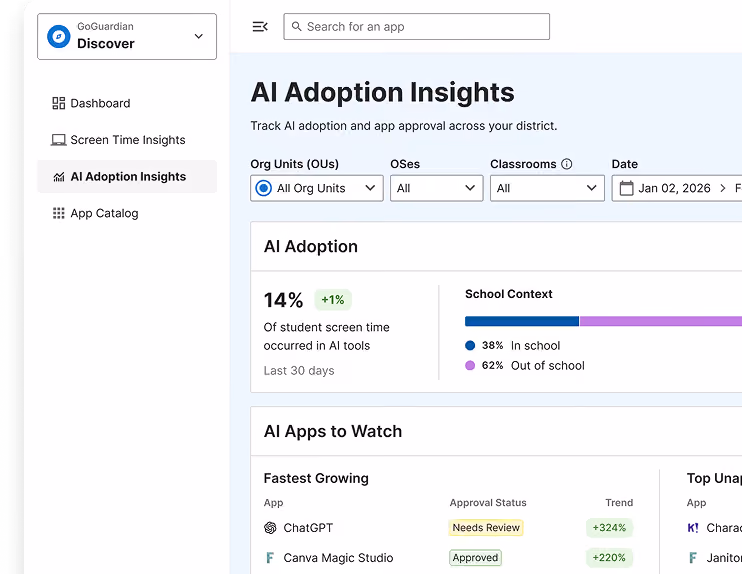Open the OSes dropdown
Screen dimensions: 742x574
pyautogui.click(x=436, y=188)
